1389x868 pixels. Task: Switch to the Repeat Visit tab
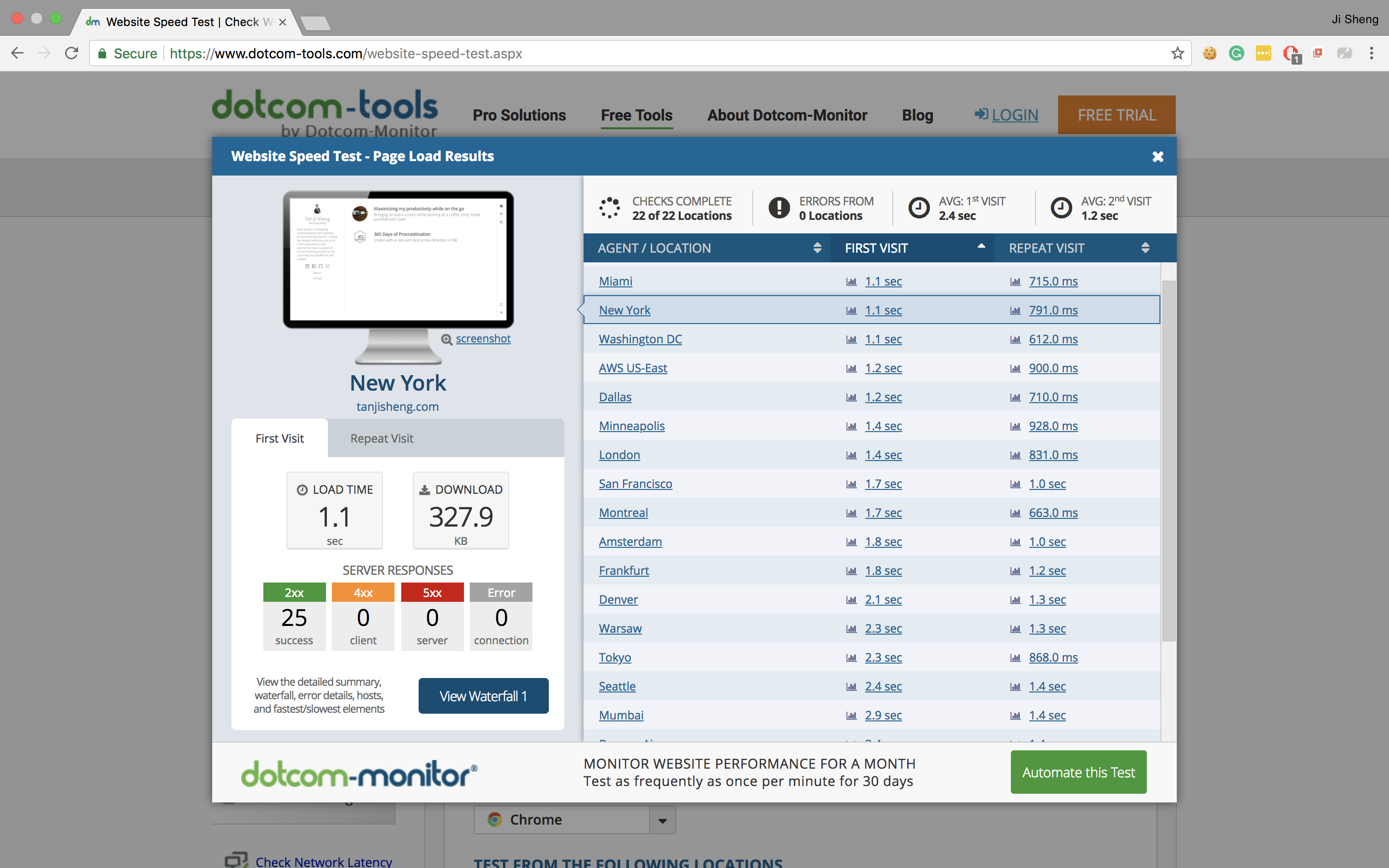tap(381, 439)
